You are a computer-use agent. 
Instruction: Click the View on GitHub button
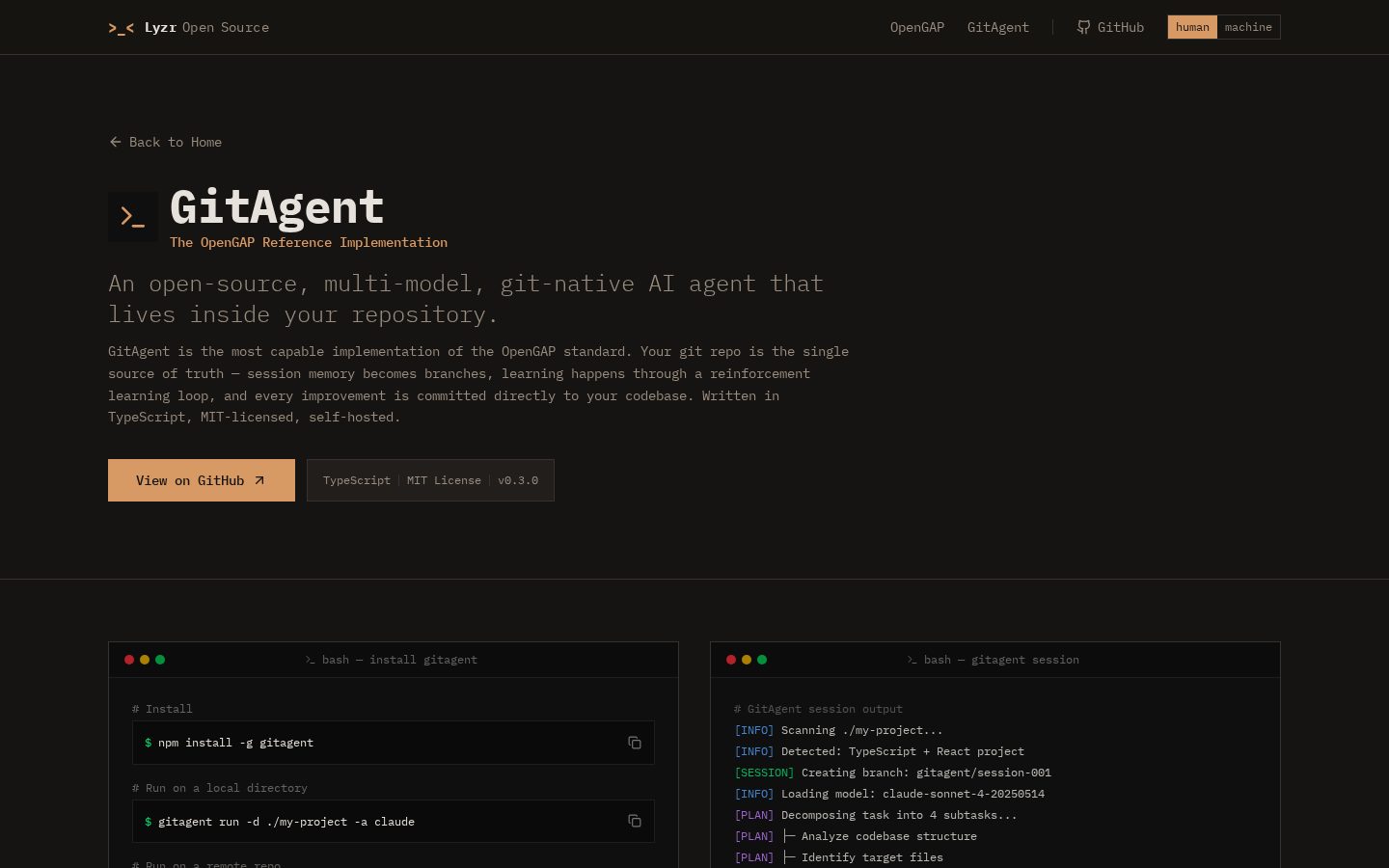click(202, 480)
